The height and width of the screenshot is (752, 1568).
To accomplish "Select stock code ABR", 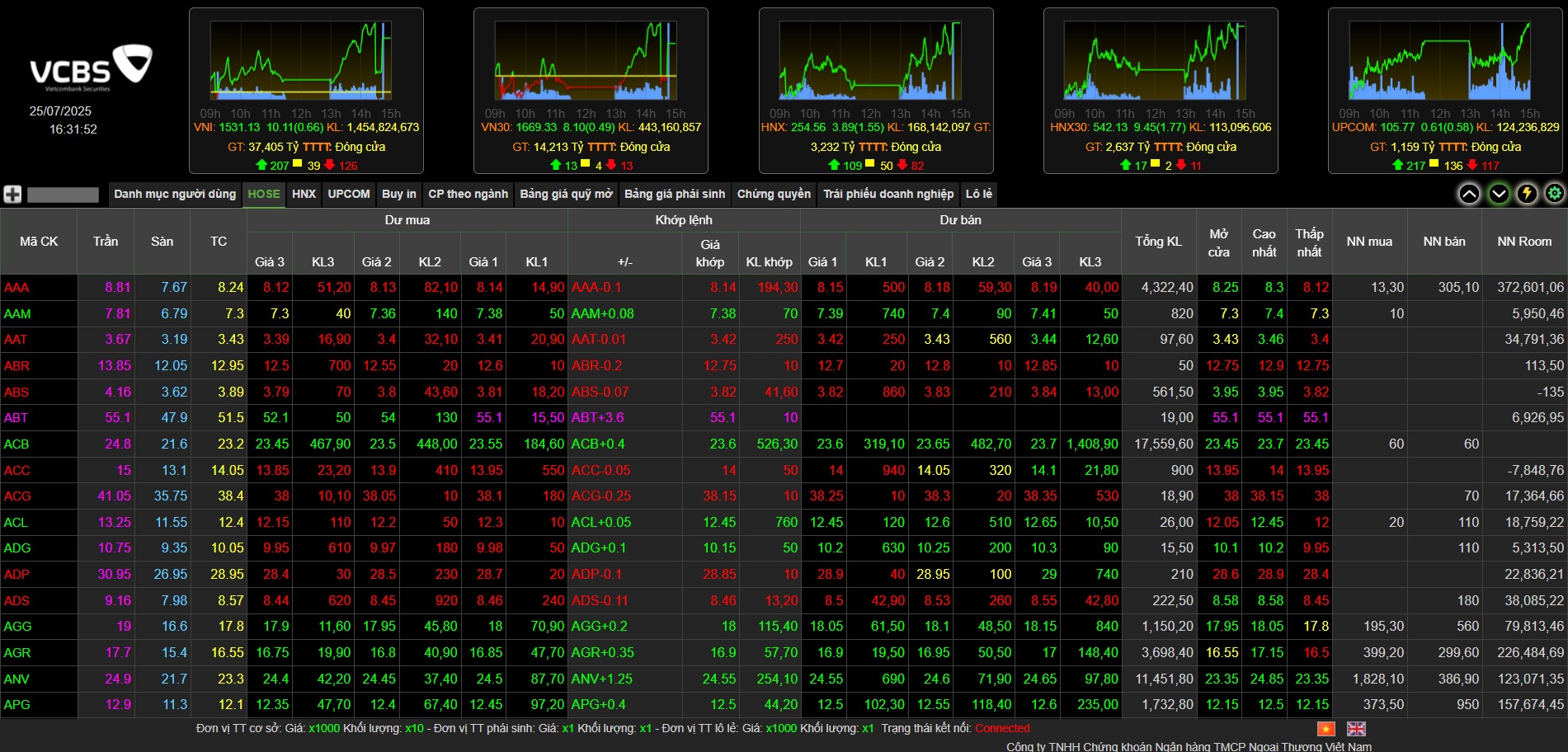I will coord(16,366).
